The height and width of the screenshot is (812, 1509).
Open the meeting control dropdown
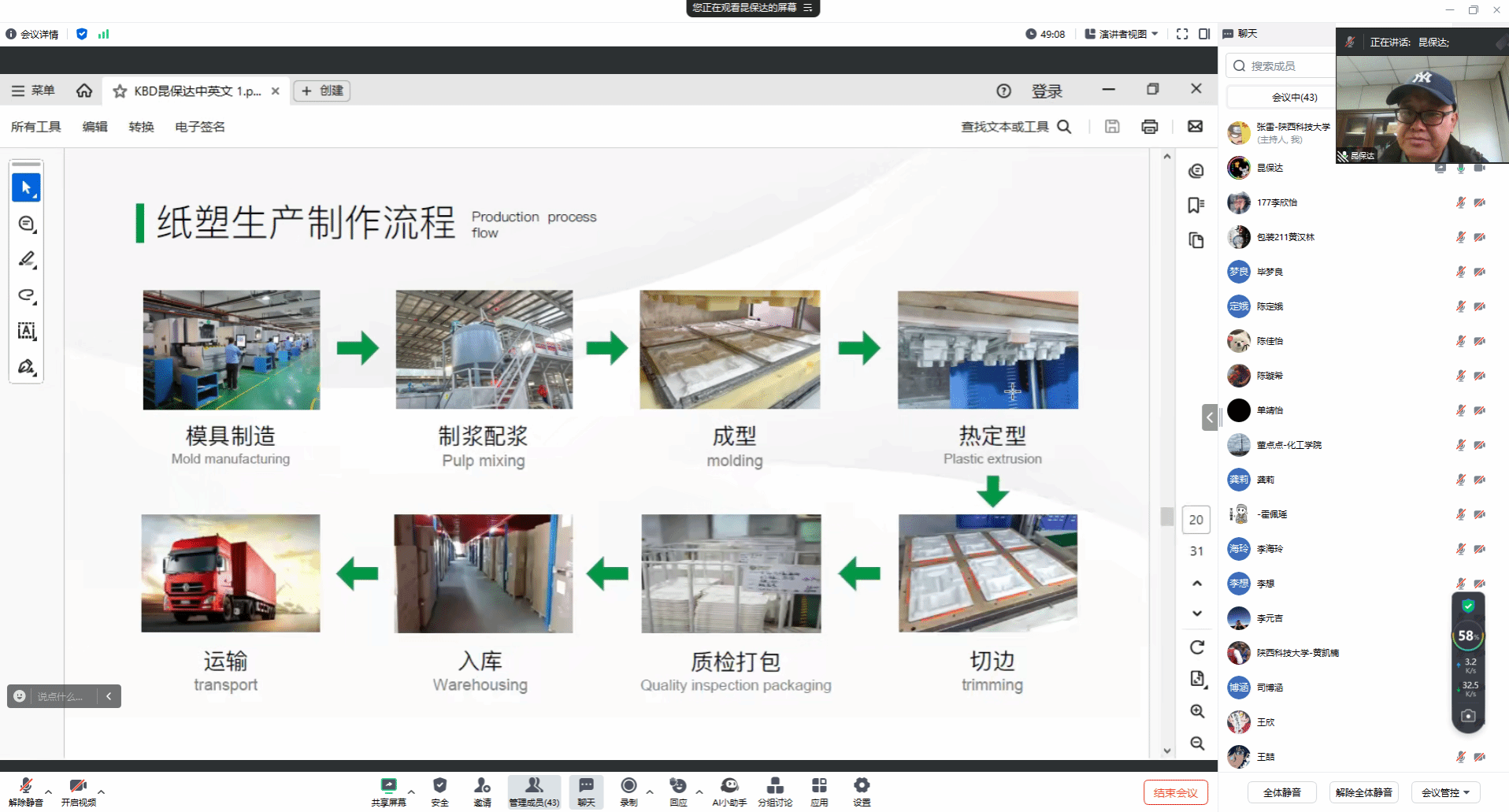[x=1445, y=792]
